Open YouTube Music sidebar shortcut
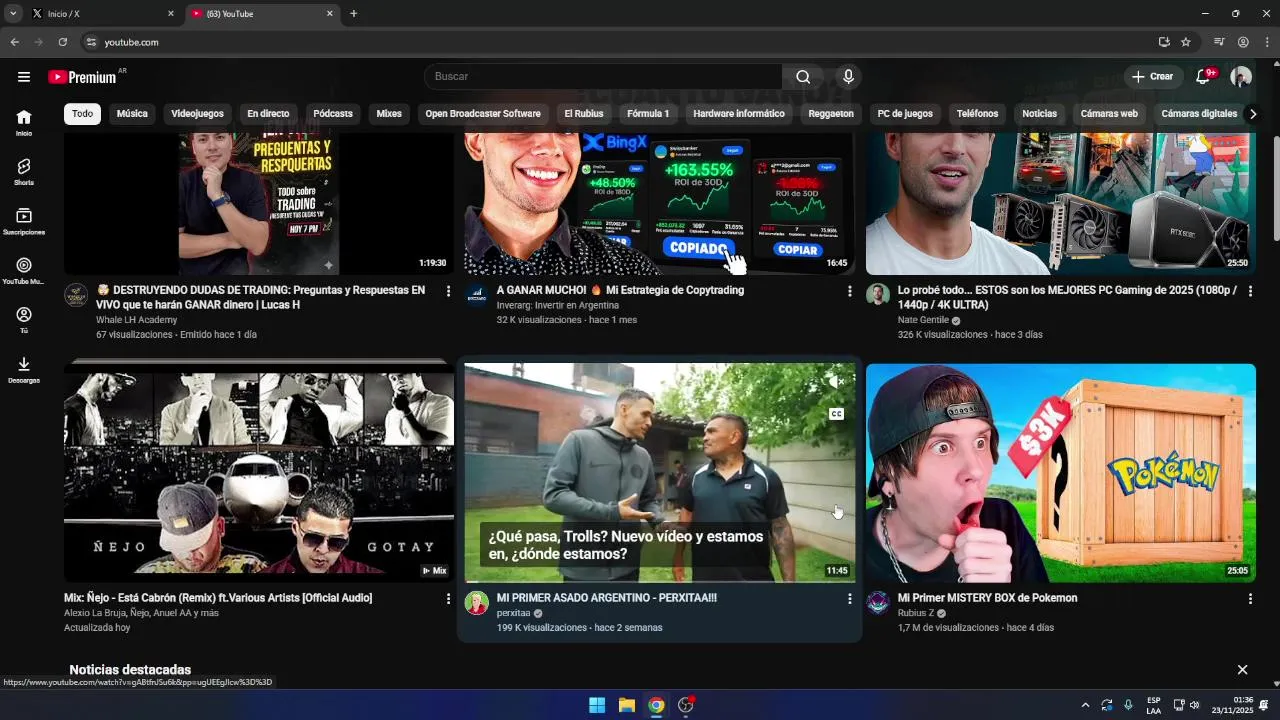1280x720 pixels. tap(24, 271)
